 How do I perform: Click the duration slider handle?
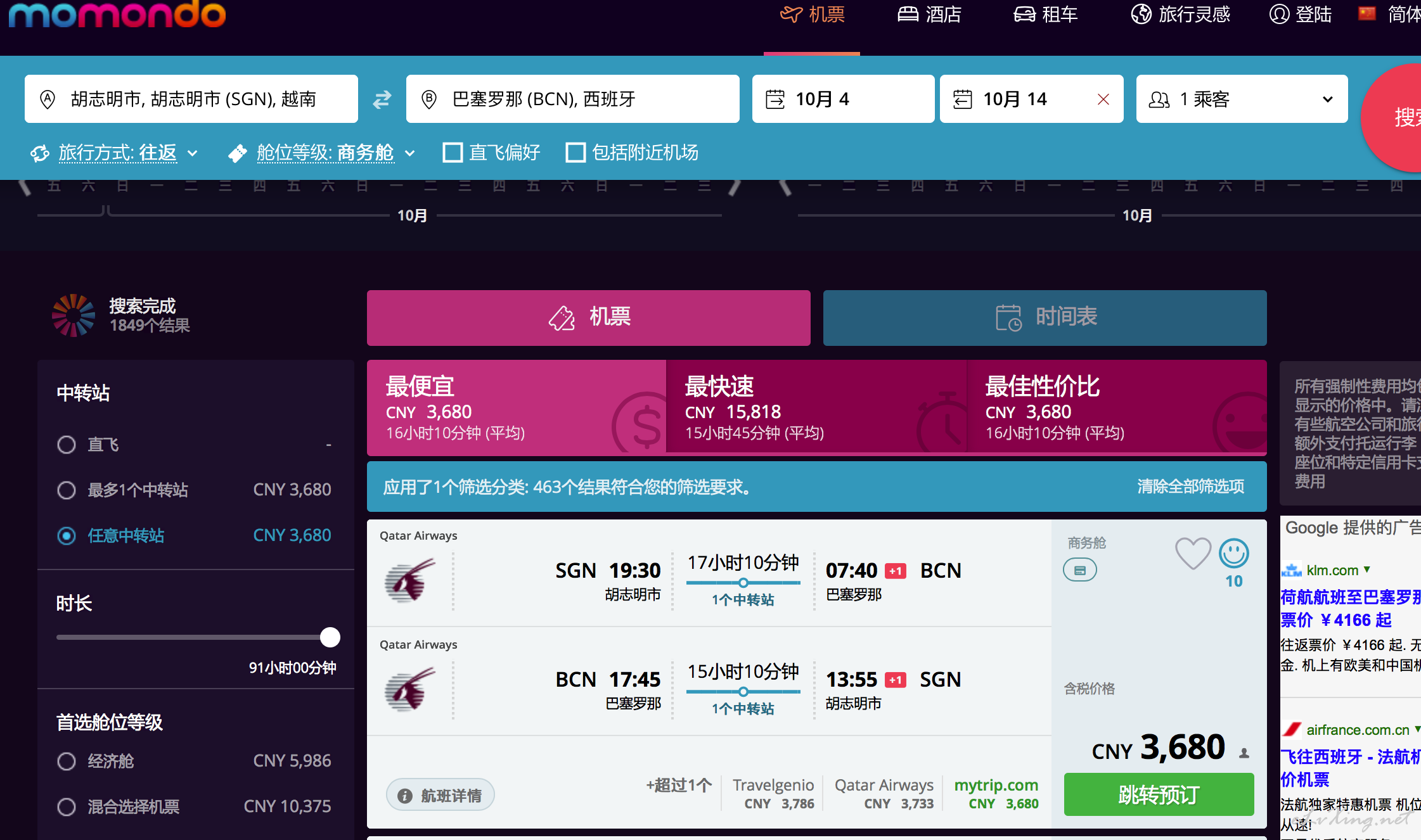point(330,637)
